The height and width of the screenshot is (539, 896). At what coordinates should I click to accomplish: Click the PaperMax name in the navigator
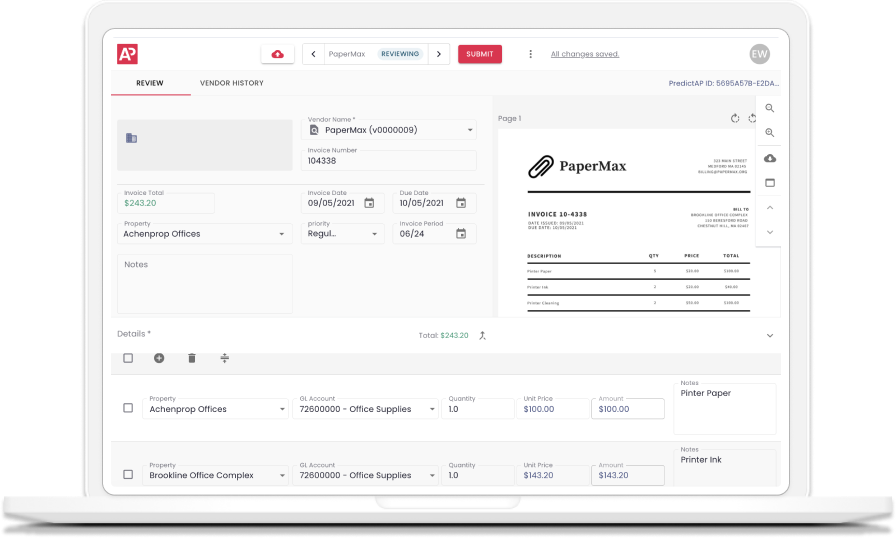point(347,54)
